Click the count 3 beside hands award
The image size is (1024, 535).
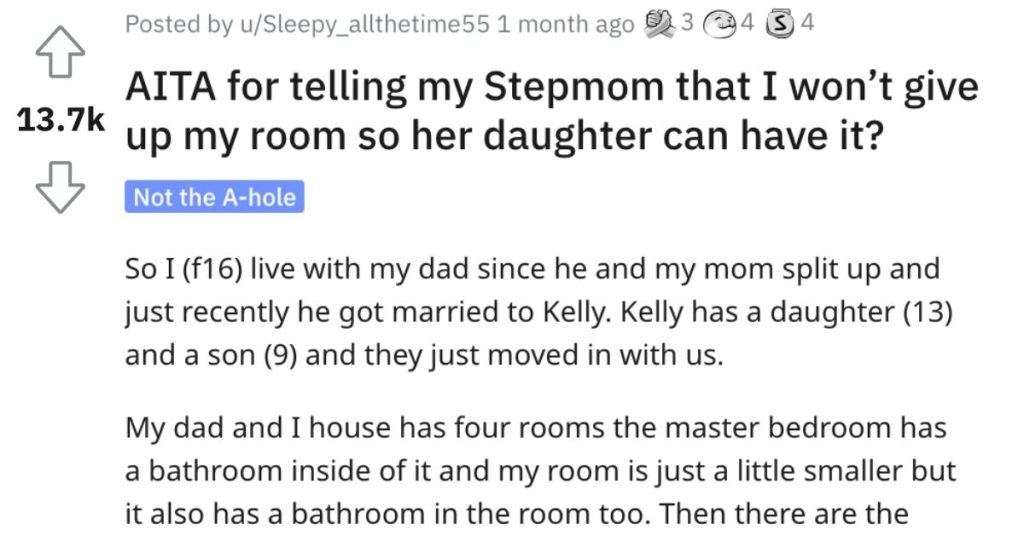click(686, 23)
